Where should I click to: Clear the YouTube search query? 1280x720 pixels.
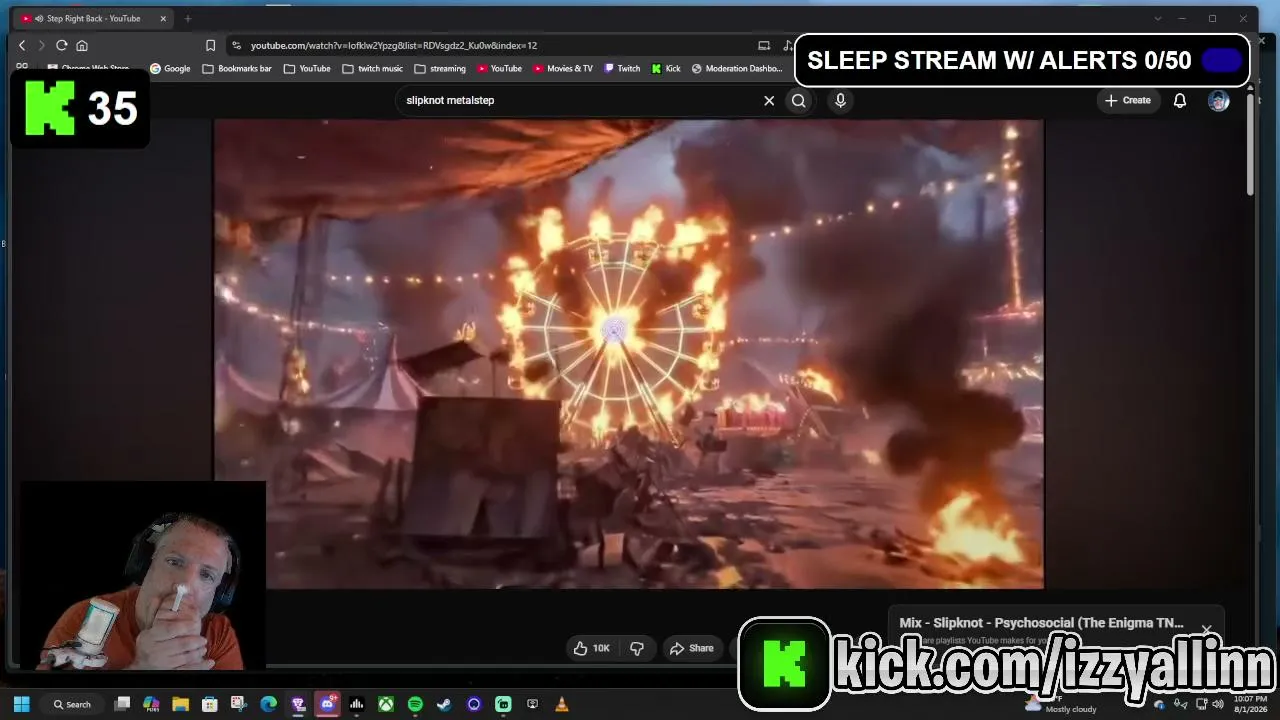coord(769,100)
